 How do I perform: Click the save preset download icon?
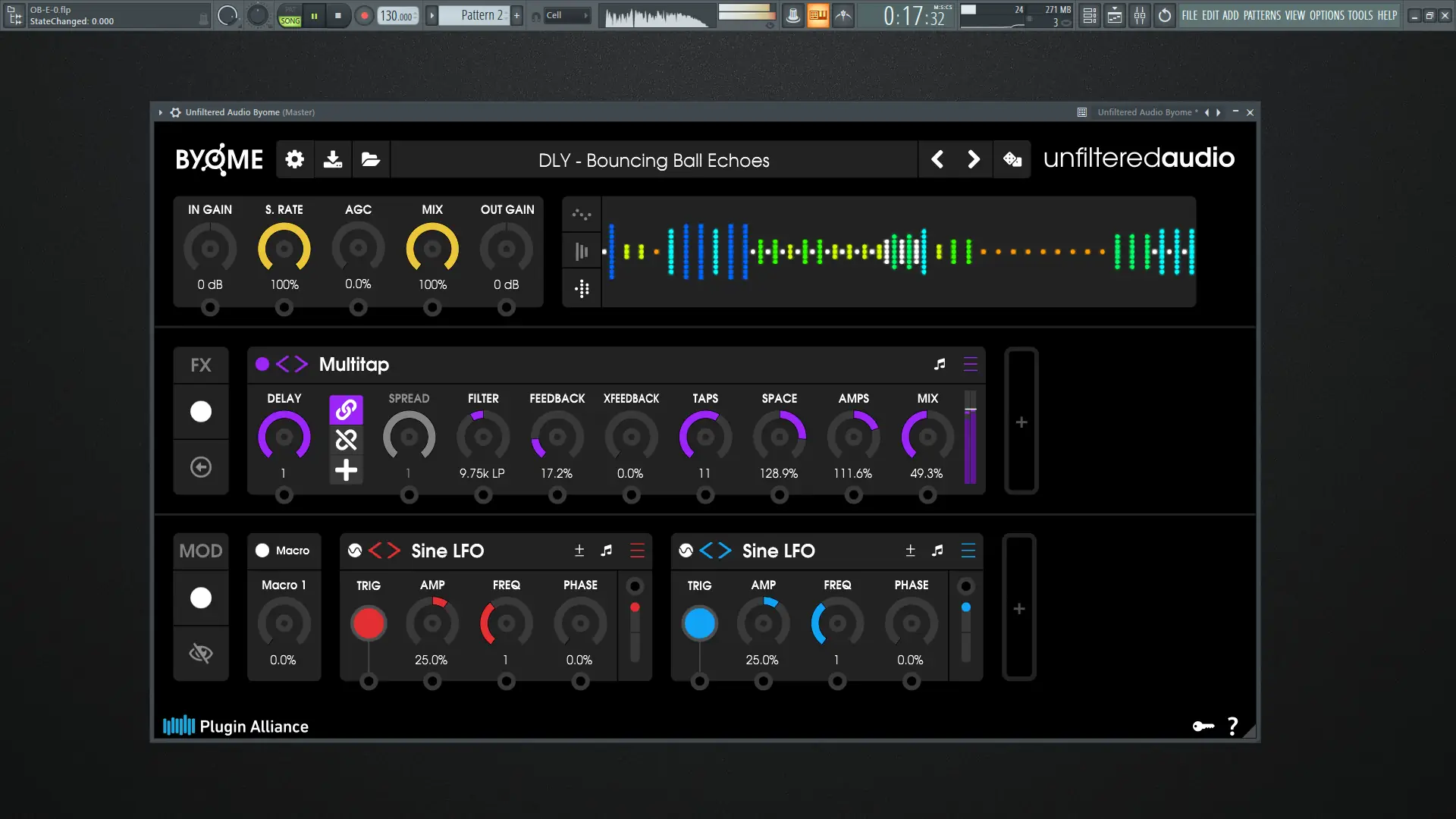[x=332, y=159]
